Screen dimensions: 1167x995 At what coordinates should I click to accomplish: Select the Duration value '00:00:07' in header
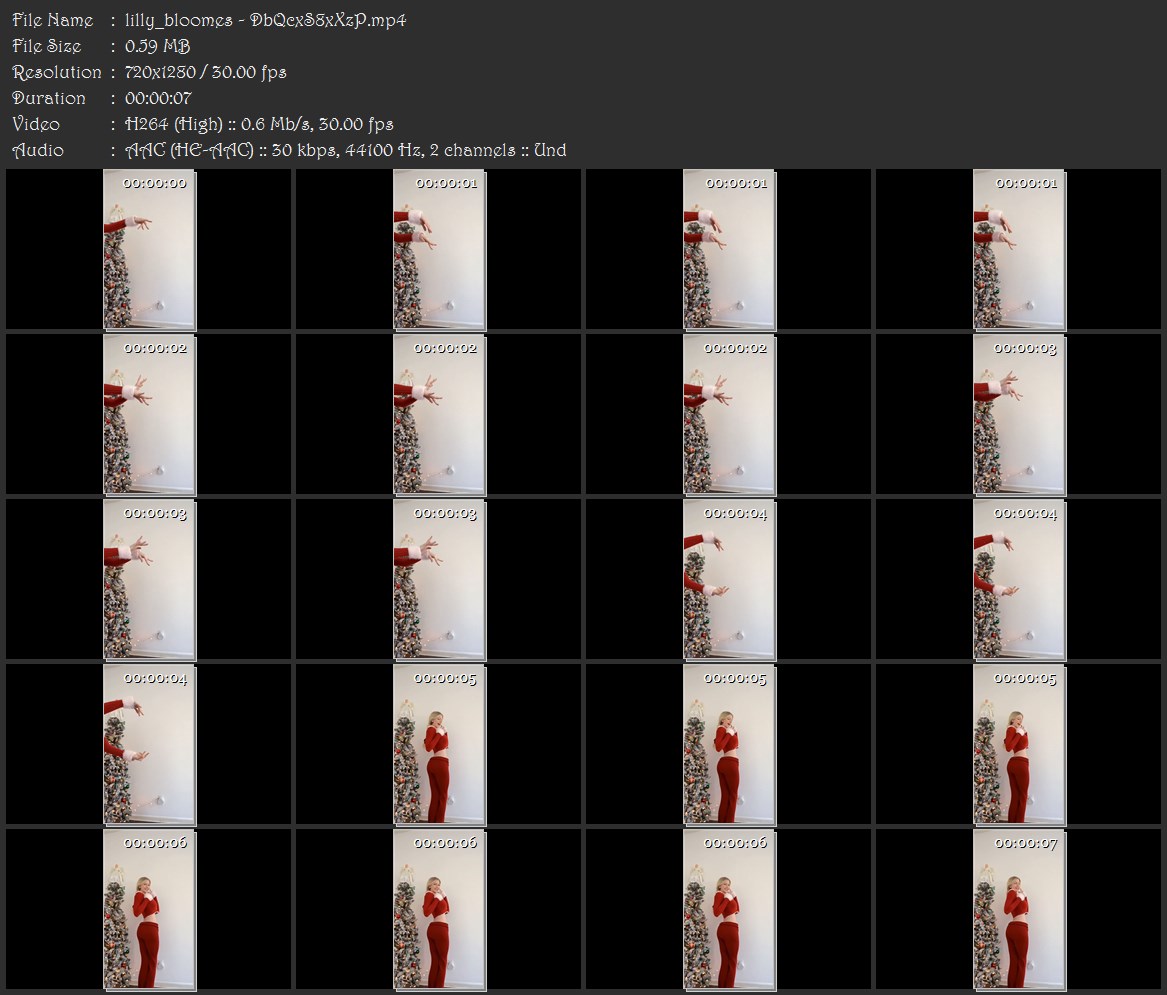pos(159,98)
